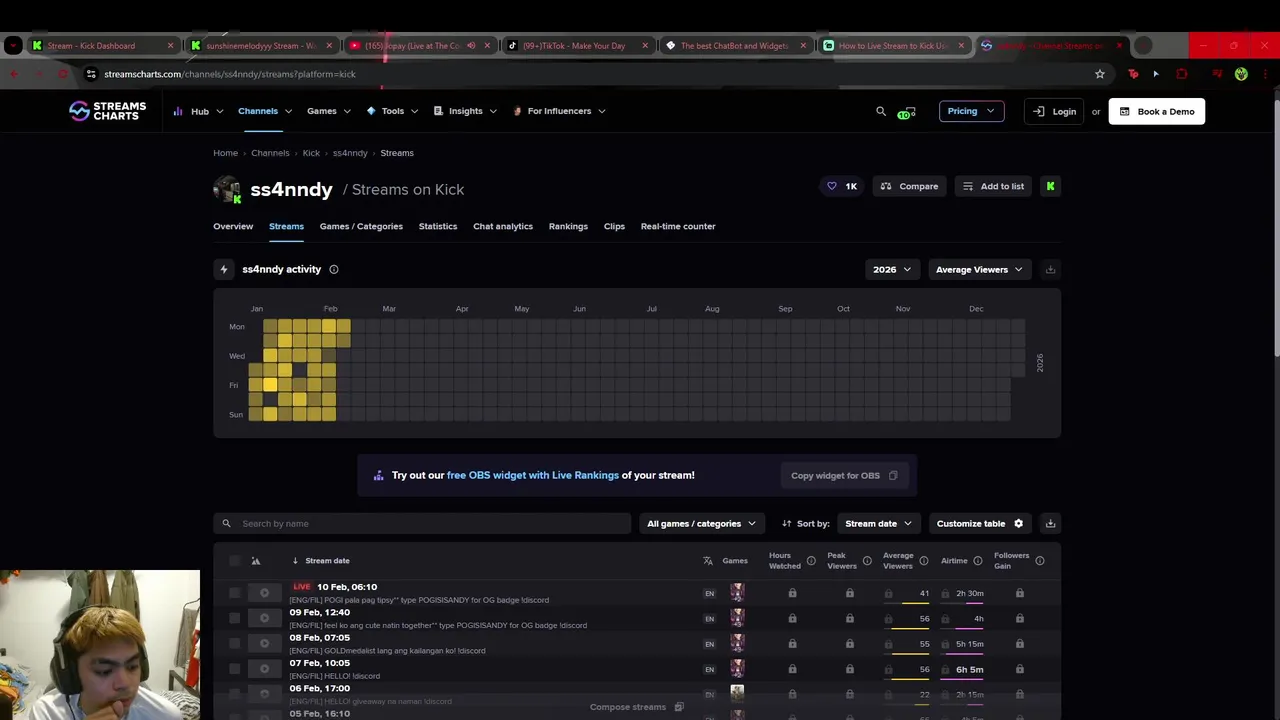This screenshot has height=720, width=1280.
Task: Check the 07 Feb, 10:05 stream row
Action: click(235, 669)
